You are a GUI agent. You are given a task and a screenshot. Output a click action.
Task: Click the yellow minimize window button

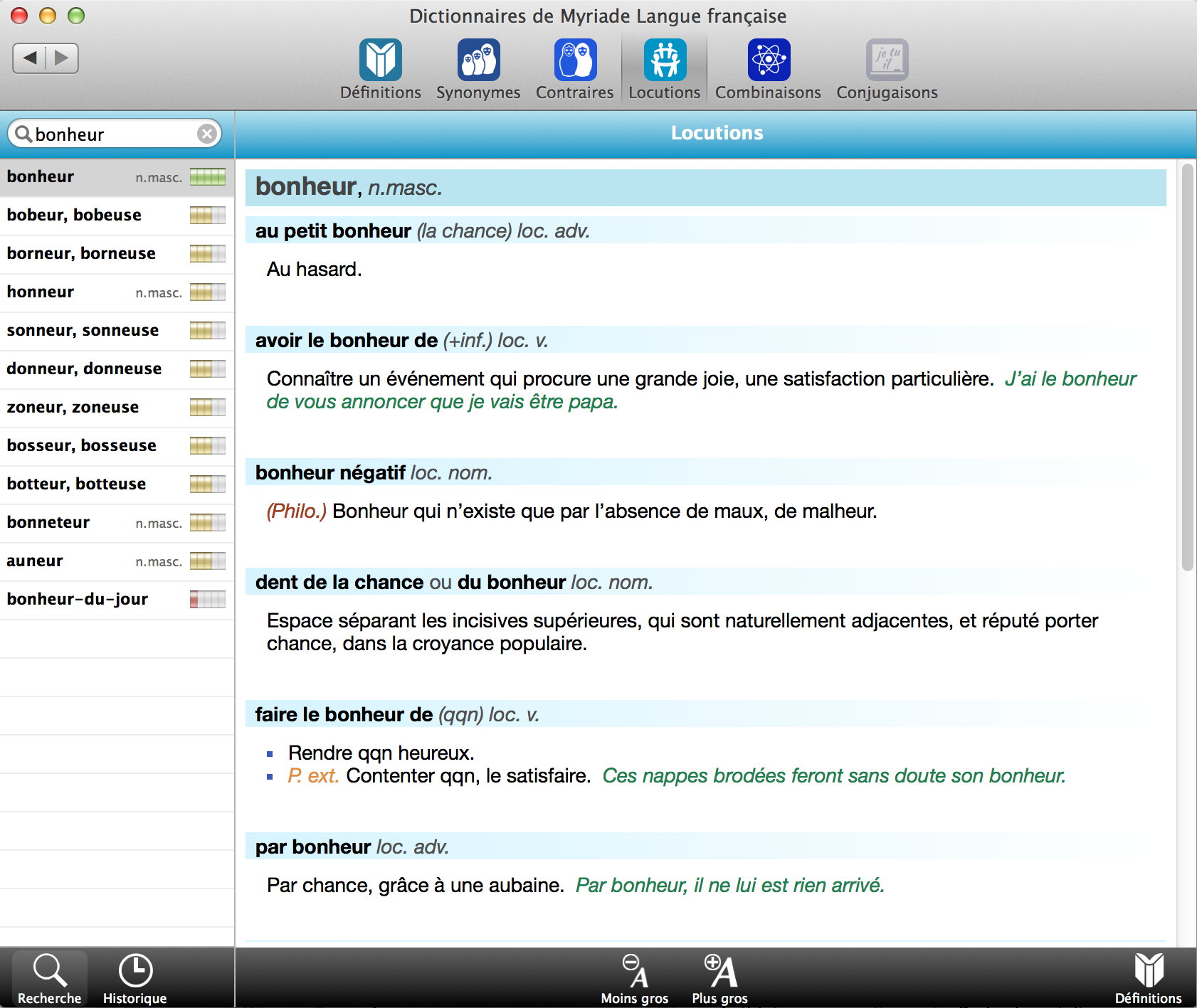pos(48,16)
